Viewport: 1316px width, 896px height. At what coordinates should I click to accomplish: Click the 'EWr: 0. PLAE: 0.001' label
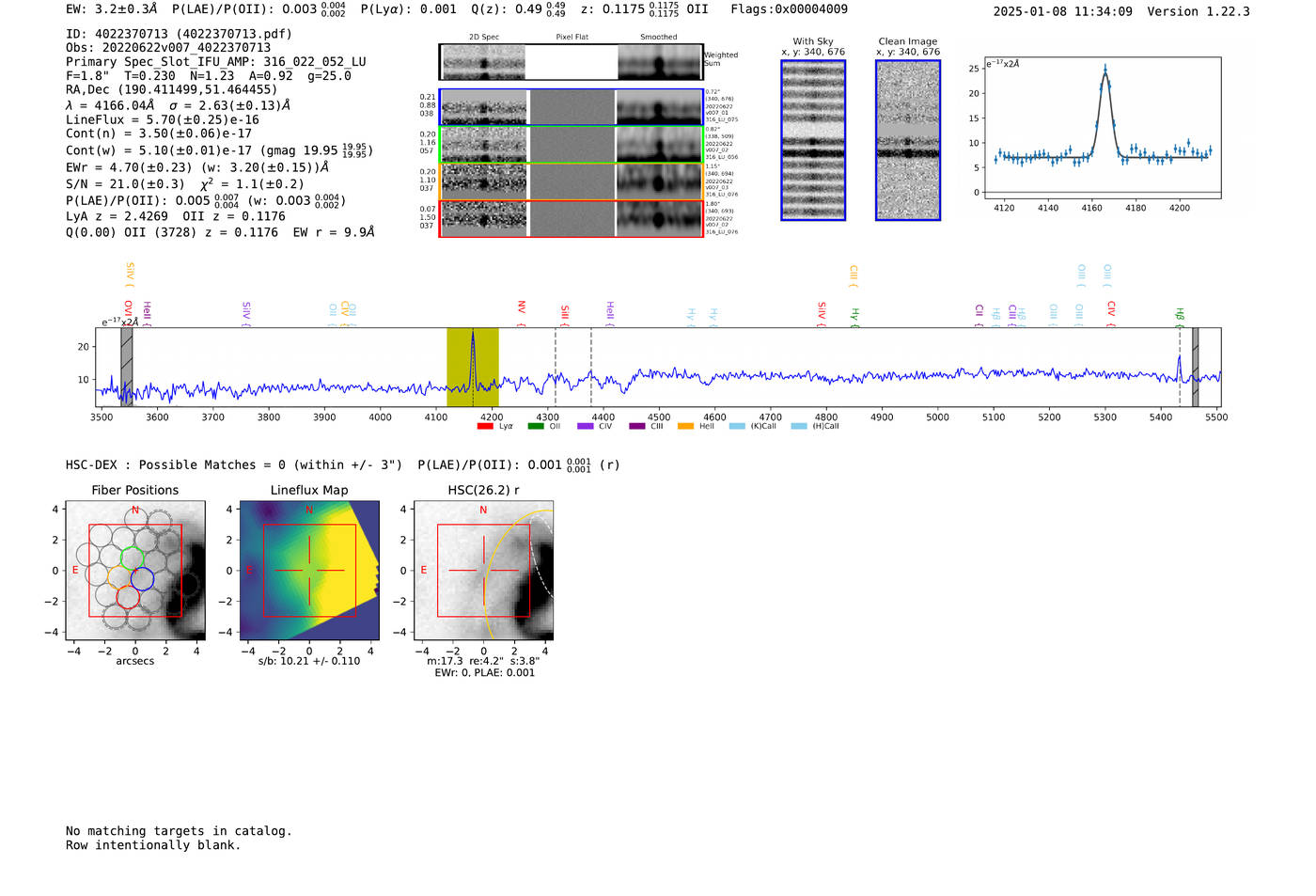point(484,673)
